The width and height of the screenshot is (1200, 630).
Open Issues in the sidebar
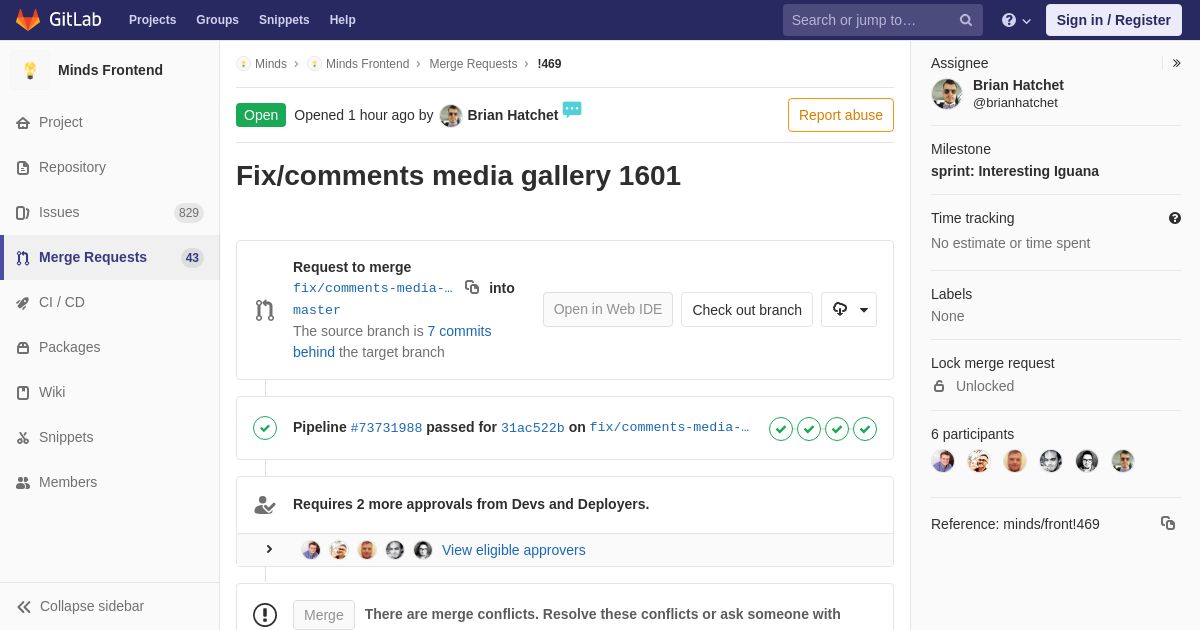click(x=59, y=212)
